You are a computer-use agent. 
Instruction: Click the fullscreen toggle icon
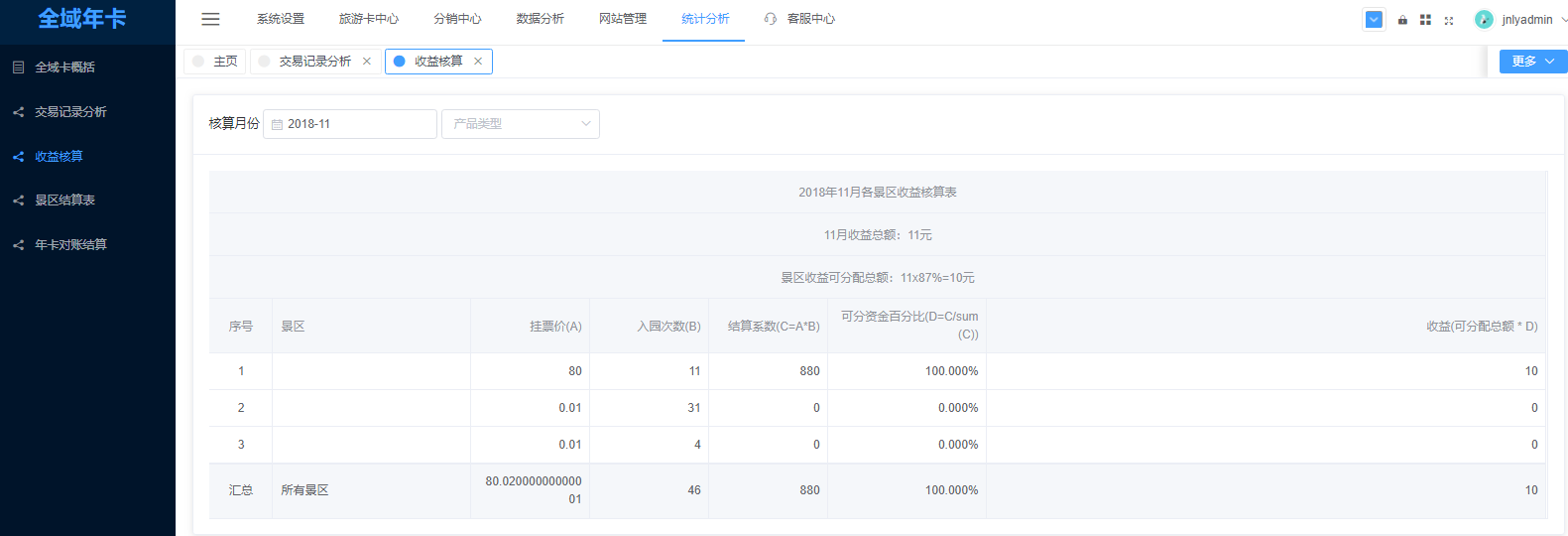(x=1449, y=20)
